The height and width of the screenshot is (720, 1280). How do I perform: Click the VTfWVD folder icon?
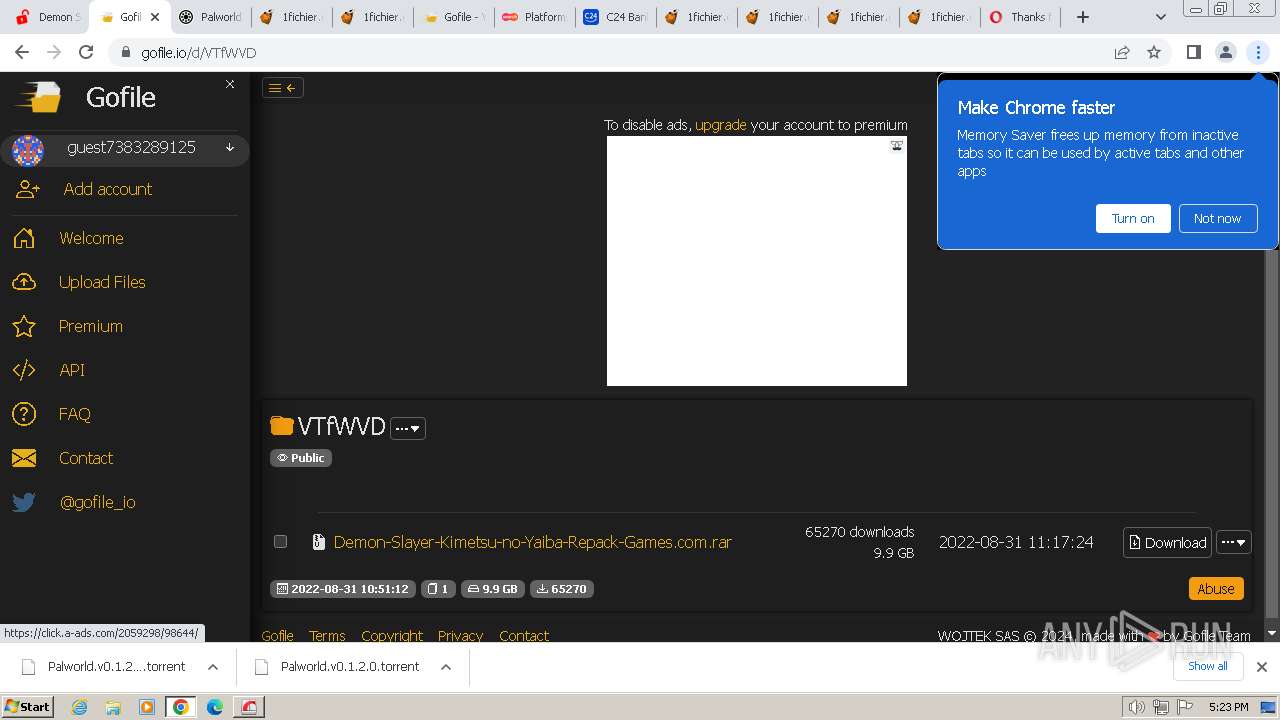[x=282, y=426]
